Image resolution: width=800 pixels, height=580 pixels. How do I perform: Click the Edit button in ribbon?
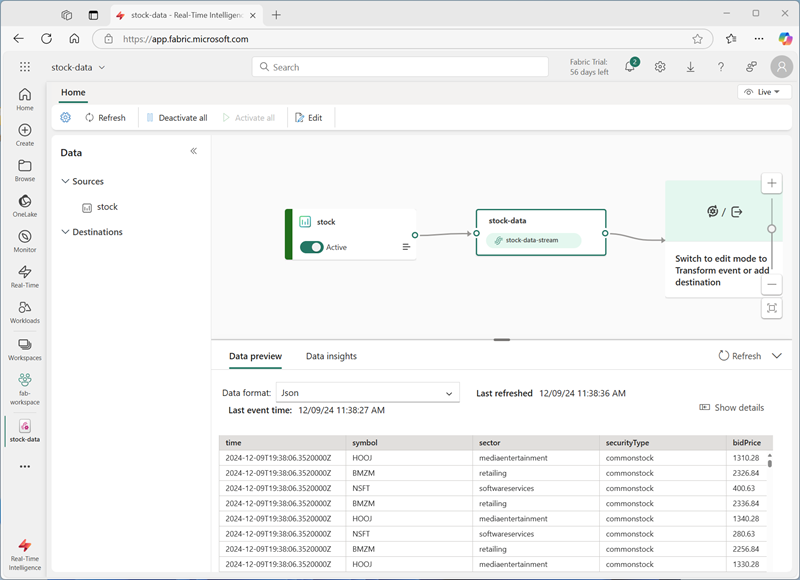(x=309, y=117)
